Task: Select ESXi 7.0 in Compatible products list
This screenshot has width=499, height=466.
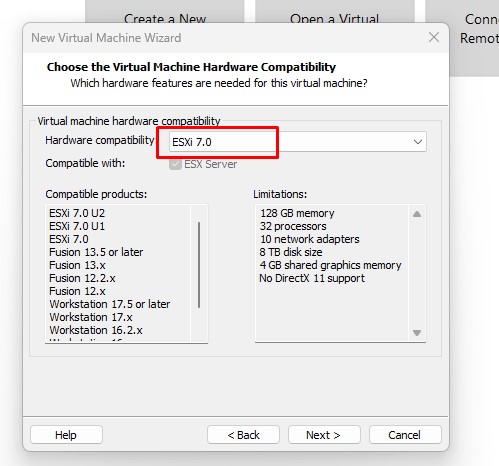Action: [69, 239]
